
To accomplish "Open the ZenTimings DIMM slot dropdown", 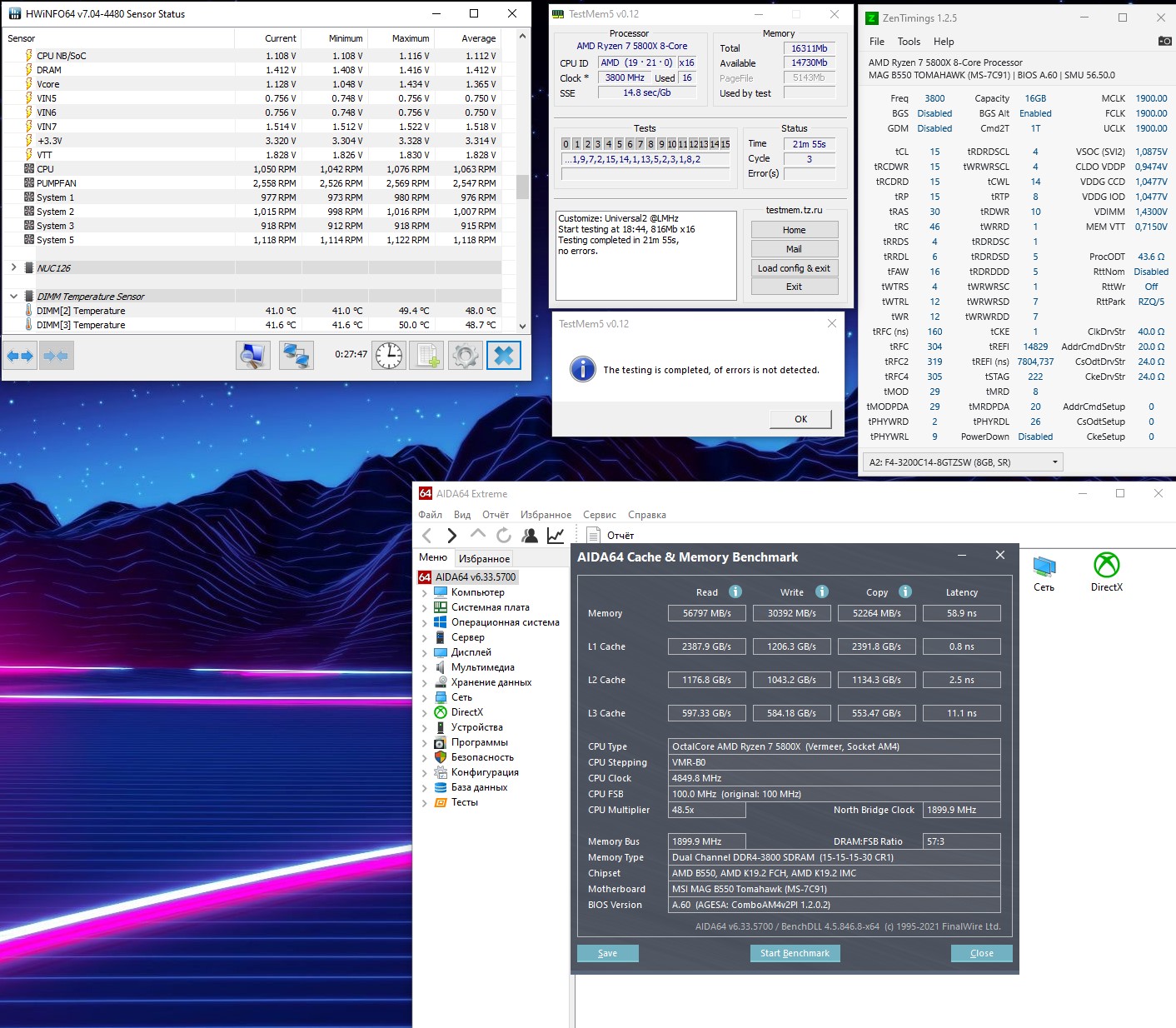I will tap(962, 462).
